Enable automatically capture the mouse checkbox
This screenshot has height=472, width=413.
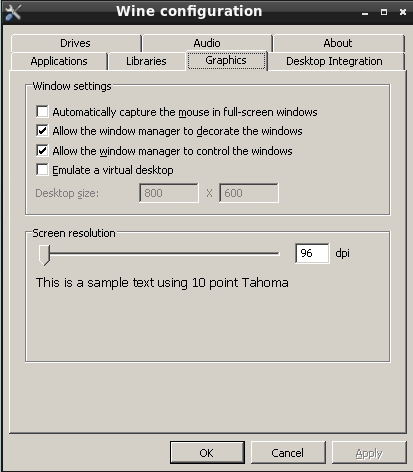point(42,111)
